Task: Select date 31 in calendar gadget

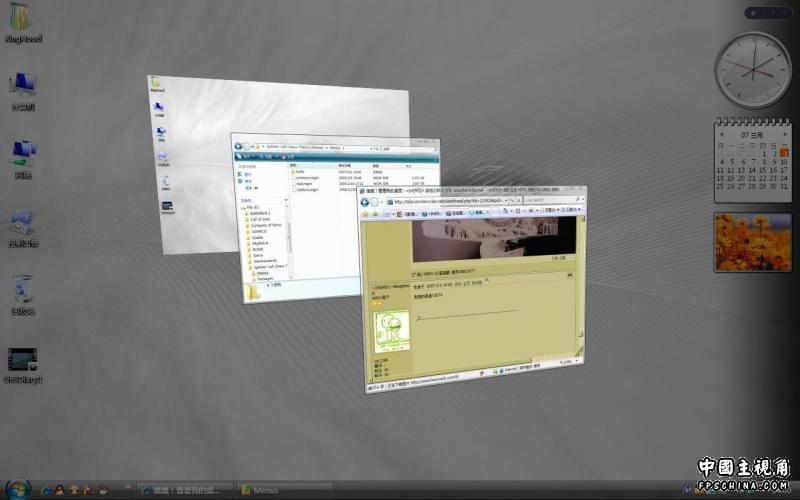Action: tap(784, 186)
